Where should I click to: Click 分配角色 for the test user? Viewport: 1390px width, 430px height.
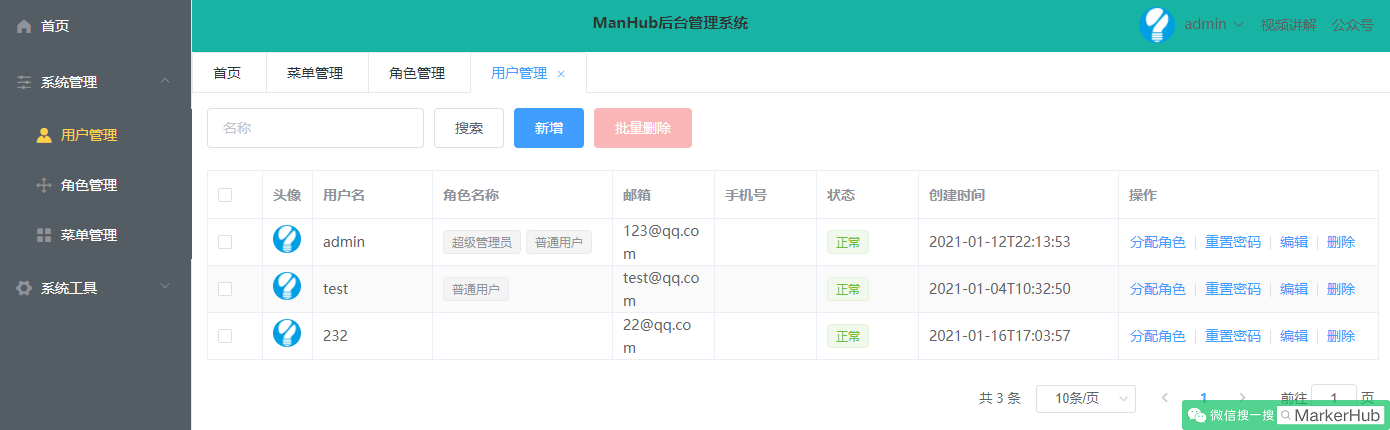[1158, 289]
